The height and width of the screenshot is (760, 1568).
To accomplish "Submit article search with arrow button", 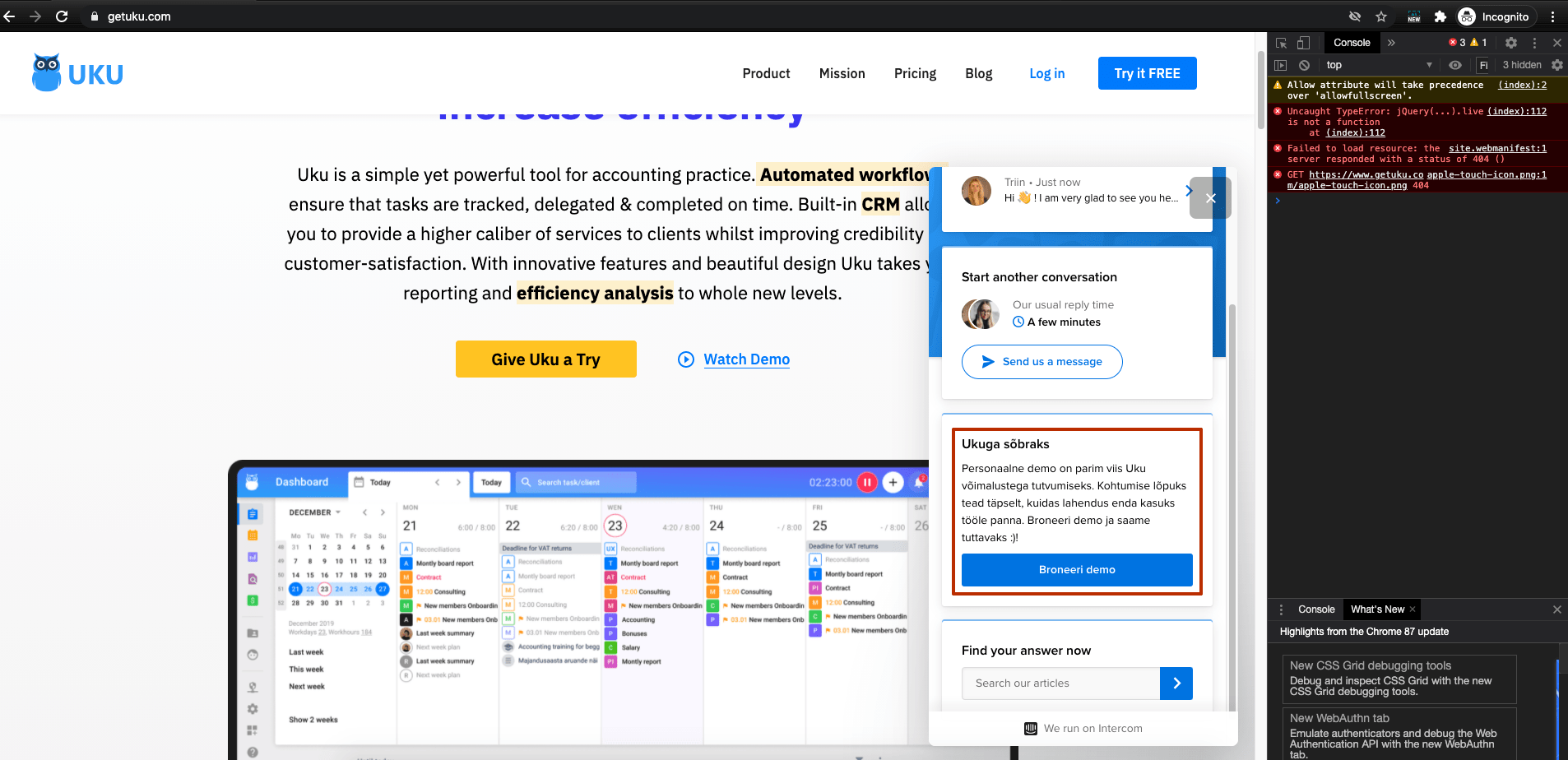I will coord(1176,684).
